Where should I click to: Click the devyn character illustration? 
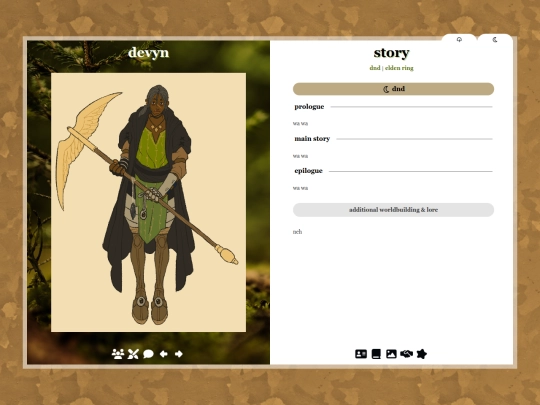click(148, 202)
